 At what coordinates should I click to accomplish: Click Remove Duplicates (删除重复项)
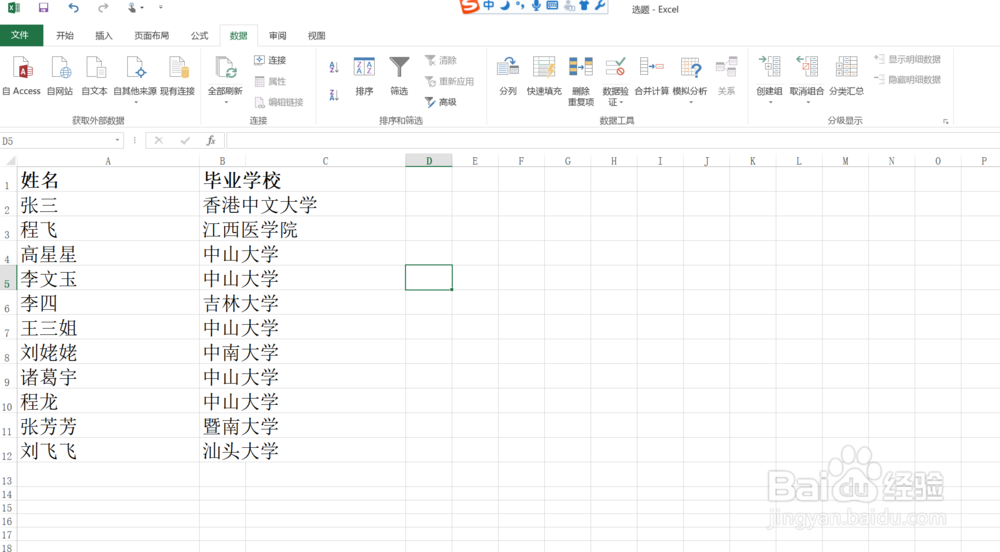(581, 81)
